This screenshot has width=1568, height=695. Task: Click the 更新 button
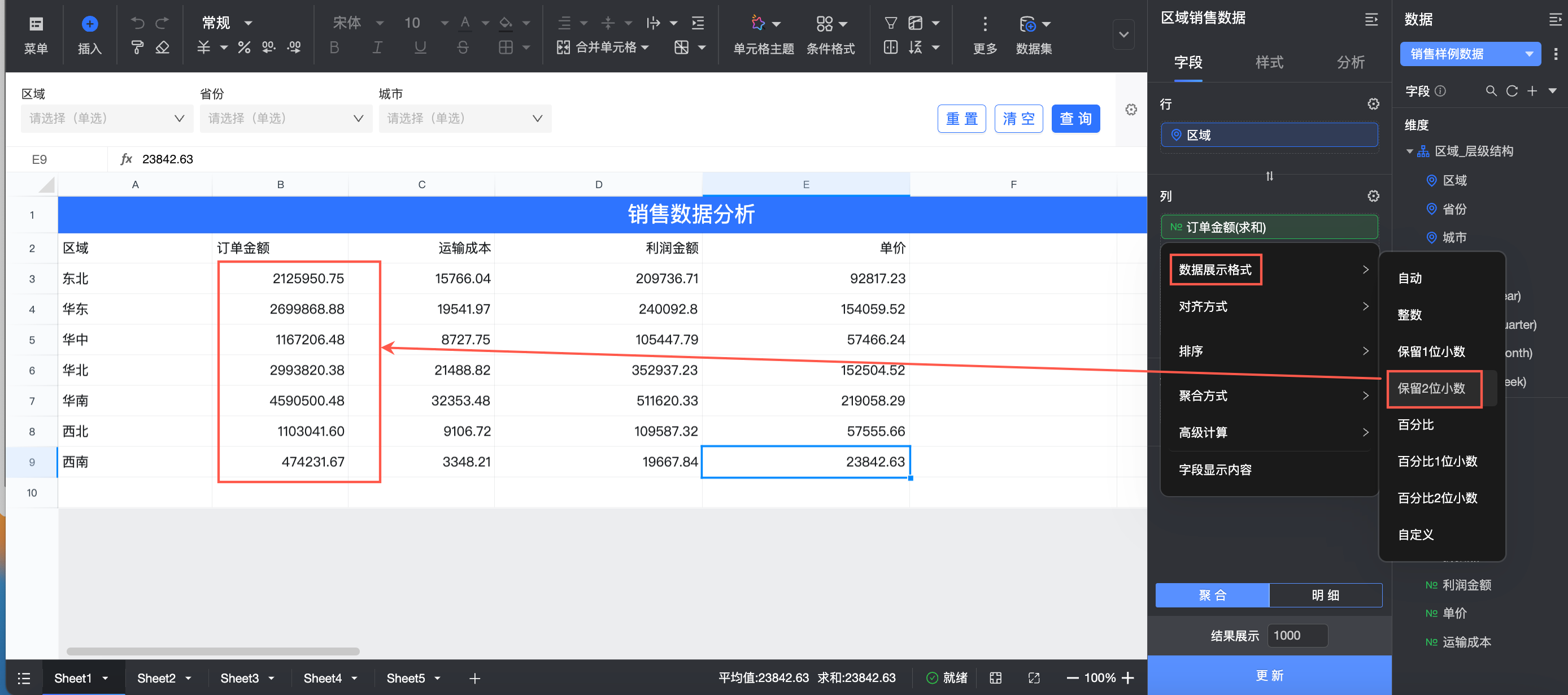1269,676
